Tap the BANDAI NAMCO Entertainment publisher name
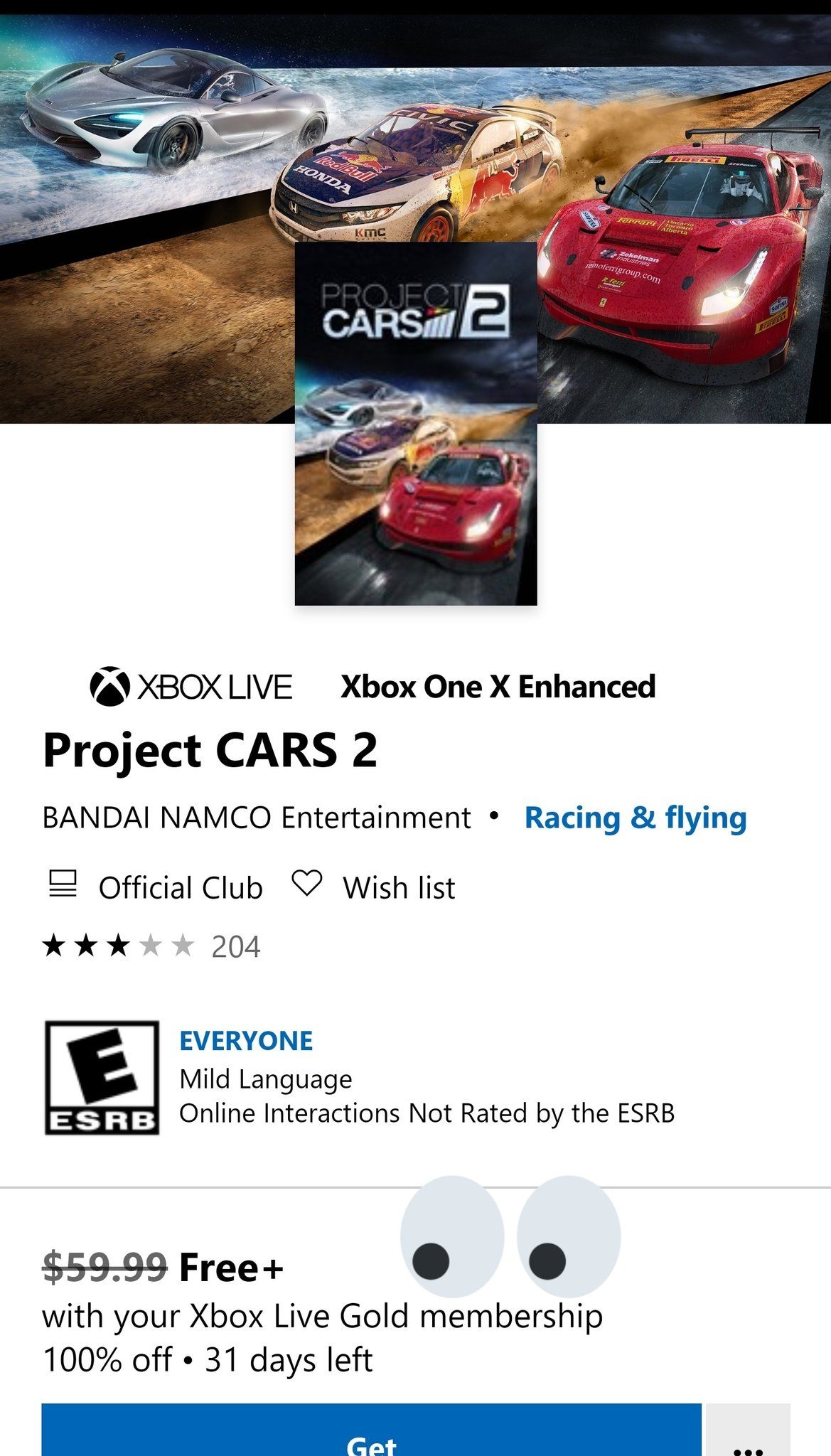This screenshot has height=1456, width=831. 257,818
